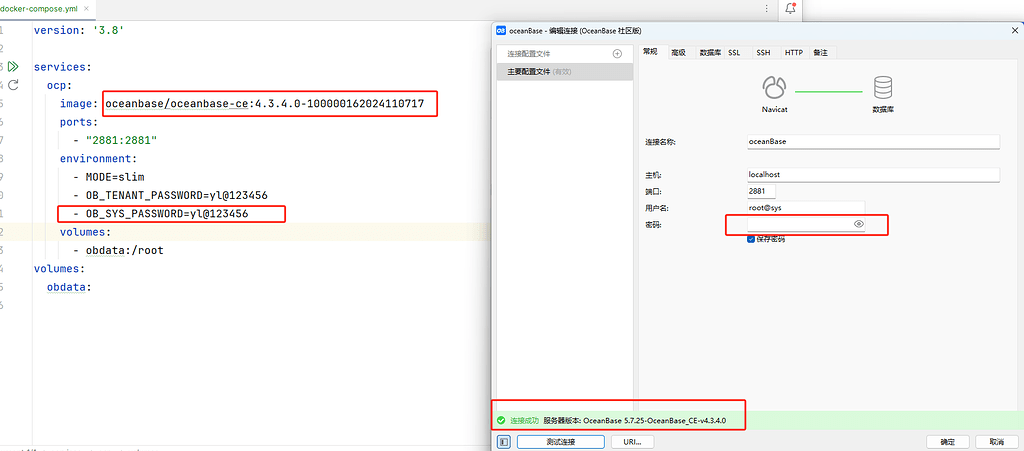The height and width of the screenshot is (451, 1024).
Task: Click the 测试连接 button
Action: [x=560, y=441]
